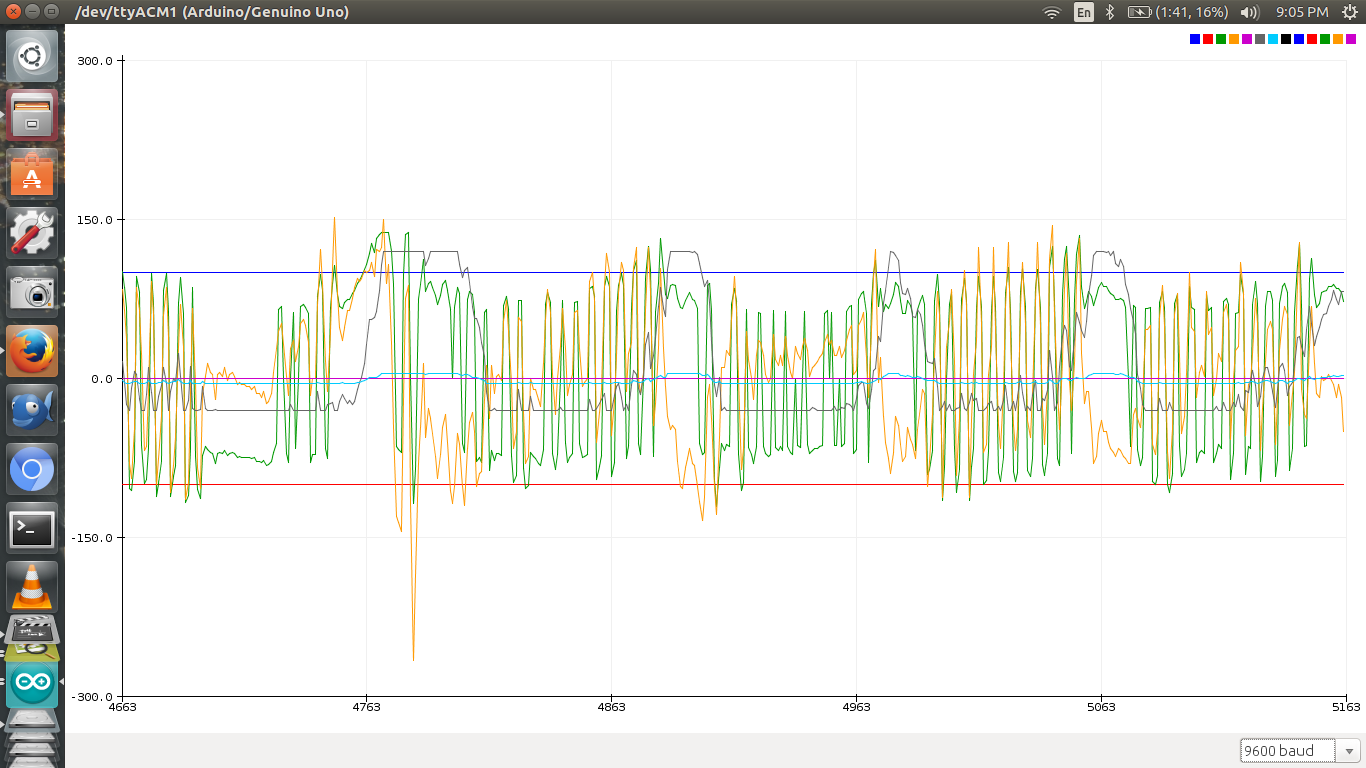1366x768 pixels.
Task: Open Chromium browser from the dock
Action: (32, 469)
